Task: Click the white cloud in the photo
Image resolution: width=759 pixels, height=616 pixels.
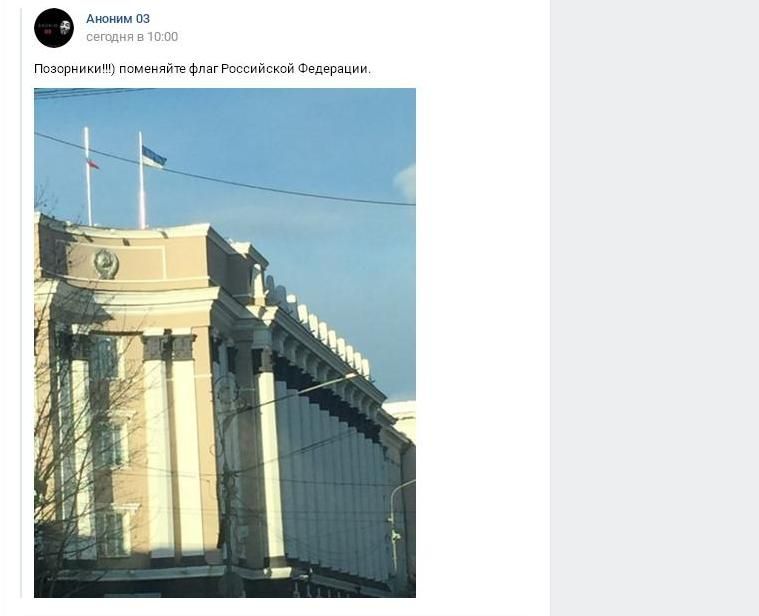Action: coord(406,183)
